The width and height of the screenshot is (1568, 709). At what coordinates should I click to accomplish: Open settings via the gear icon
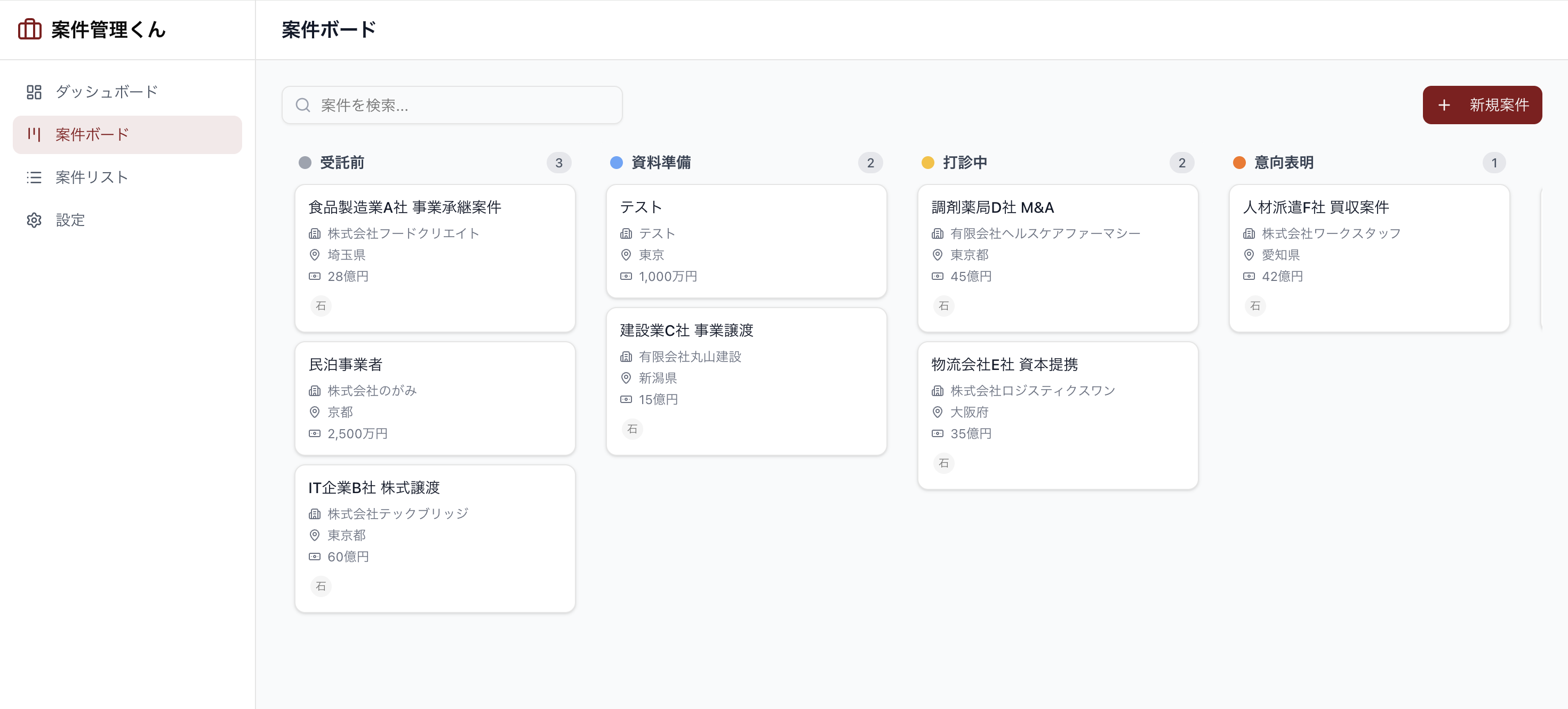34,220
